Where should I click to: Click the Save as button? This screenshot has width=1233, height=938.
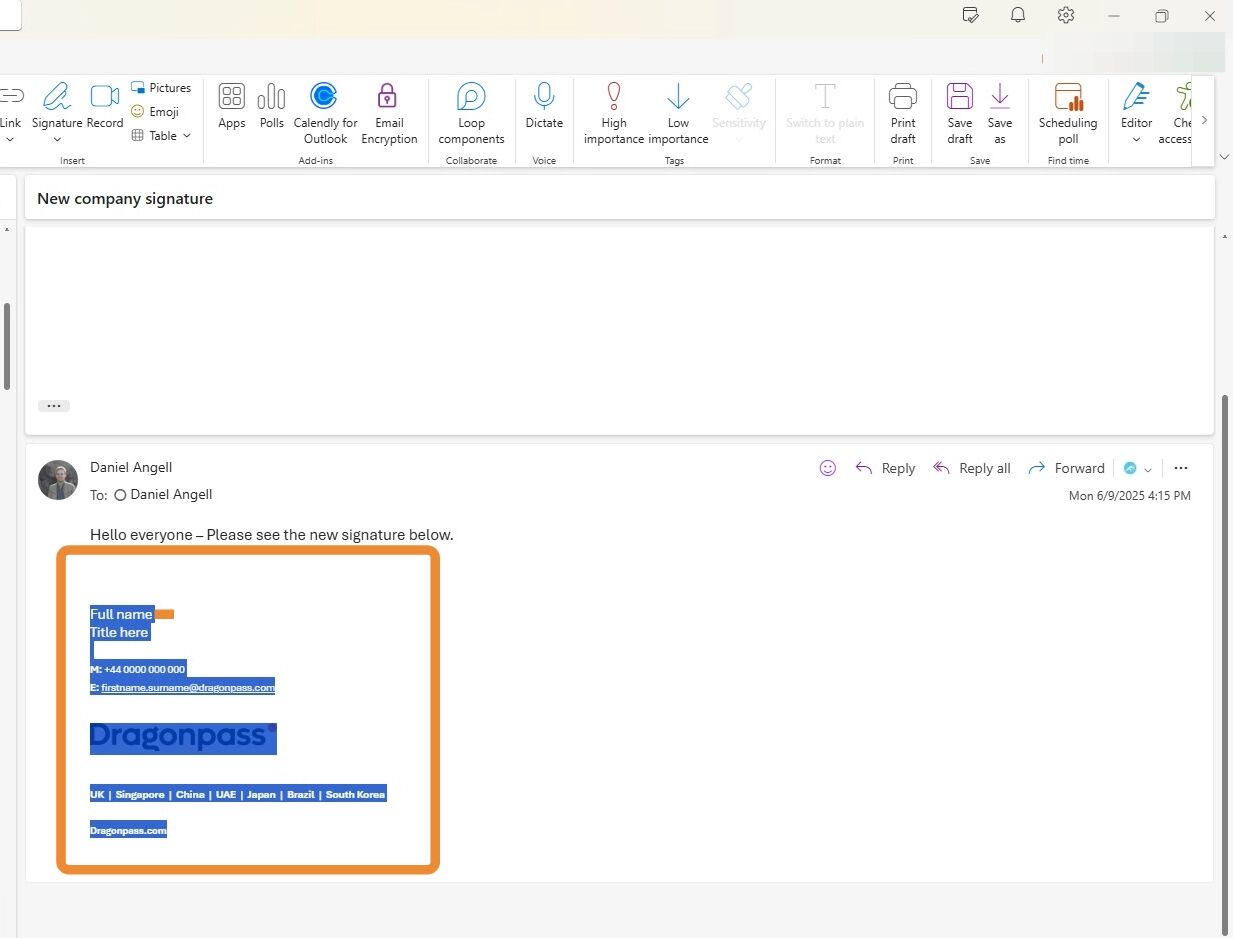tap(1000, 113)
